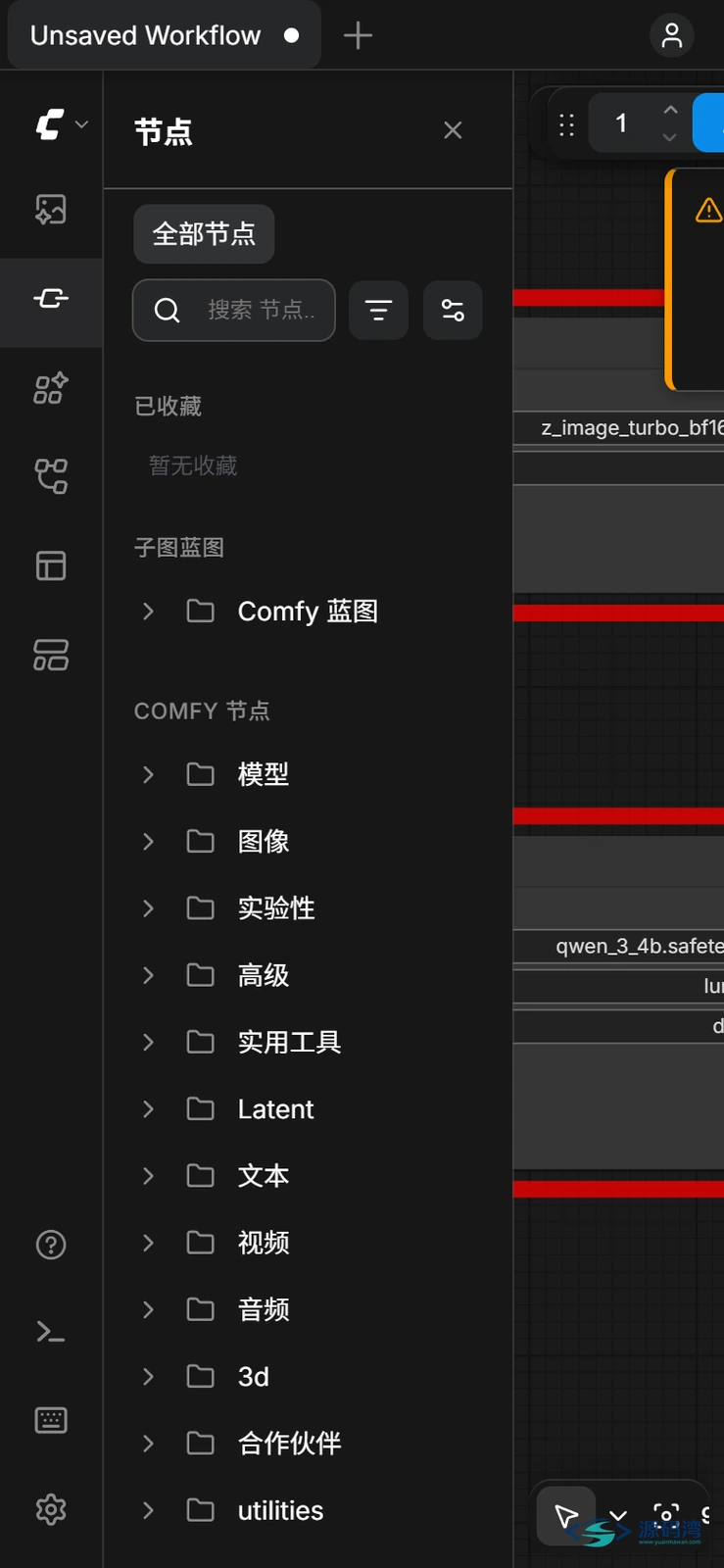Click the Latent folder label

click(275, 1108)
